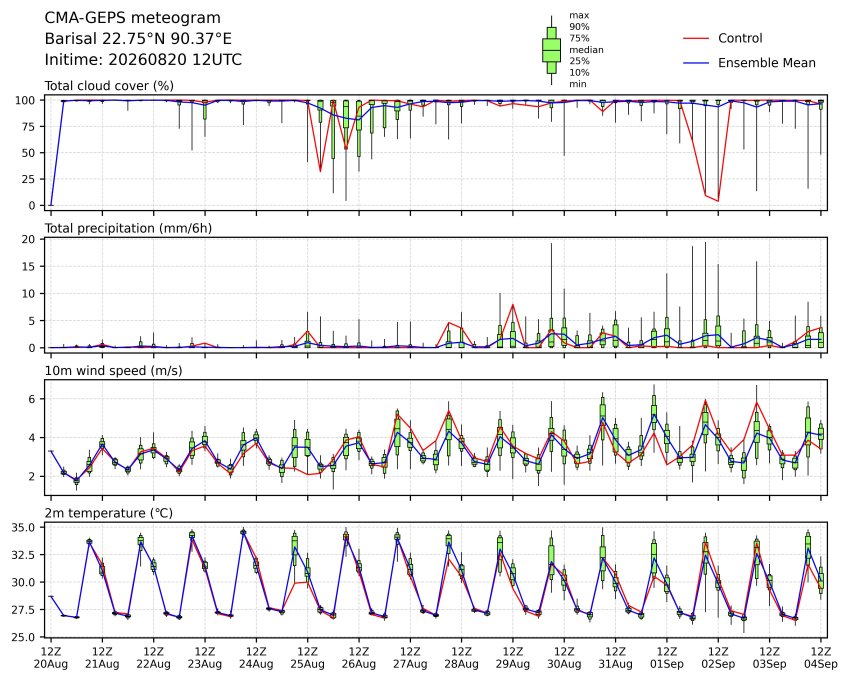Click the green boxplot legend symbol
849x681 pixels.
point(551,50)
